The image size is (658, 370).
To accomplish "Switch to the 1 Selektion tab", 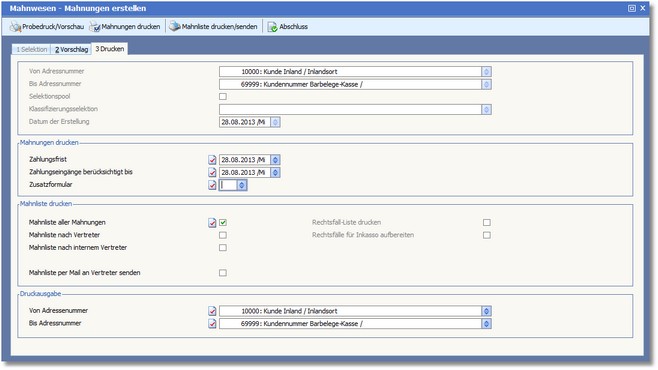I will click(31, 50).
